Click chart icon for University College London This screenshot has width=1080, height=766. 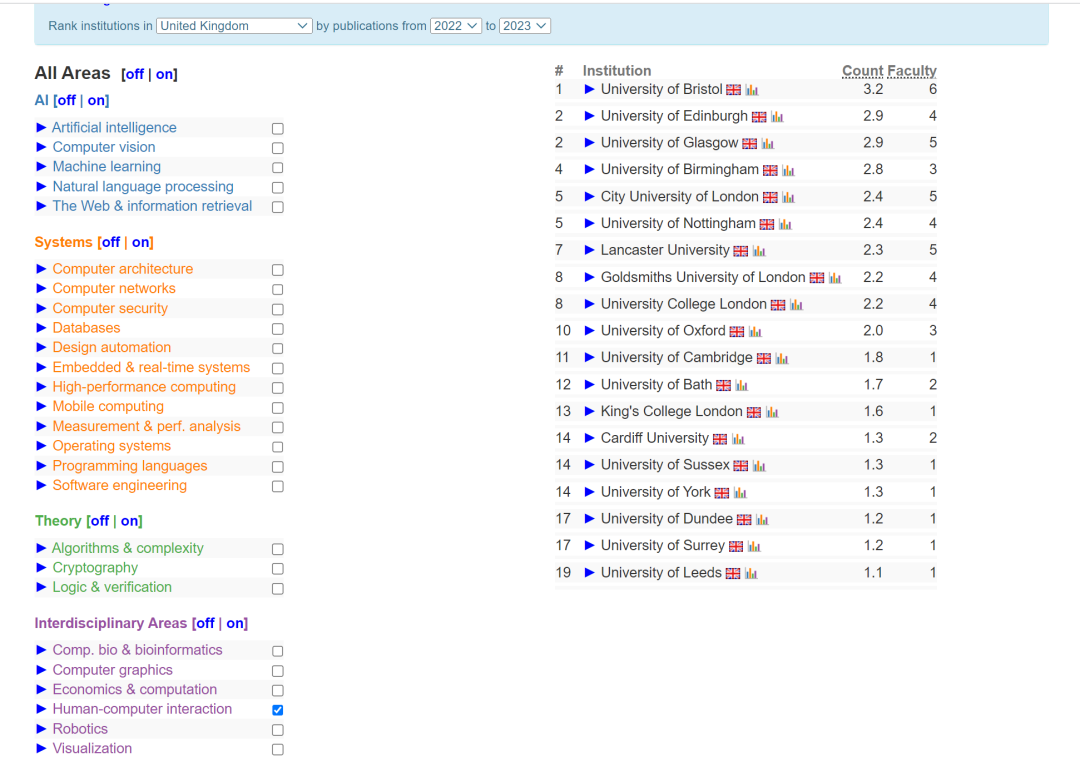[796, 305]
